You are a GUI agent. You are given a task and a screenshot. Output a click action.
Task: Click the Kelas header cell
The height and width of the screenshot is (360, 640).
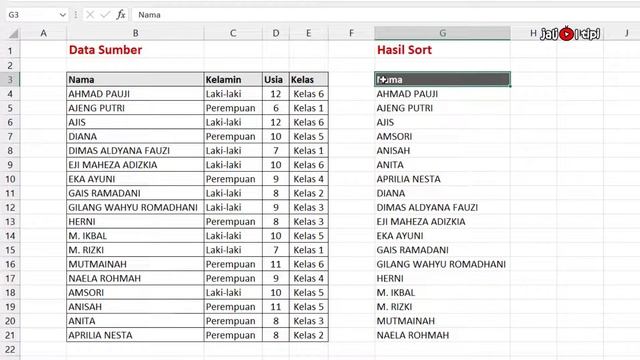click(x=309, y=79)
